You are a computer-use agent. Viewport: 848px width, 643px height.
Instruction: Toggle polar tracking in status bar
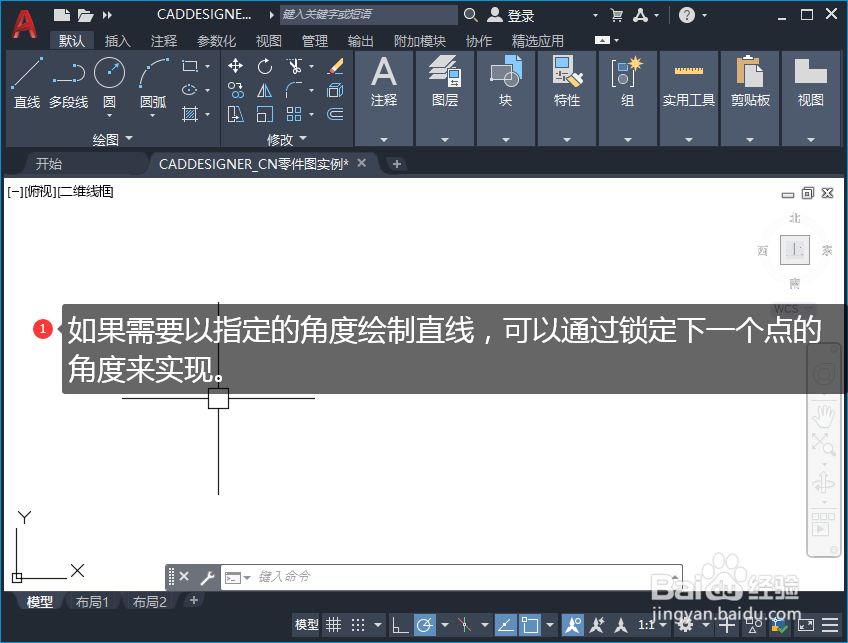tap(425, 625)
